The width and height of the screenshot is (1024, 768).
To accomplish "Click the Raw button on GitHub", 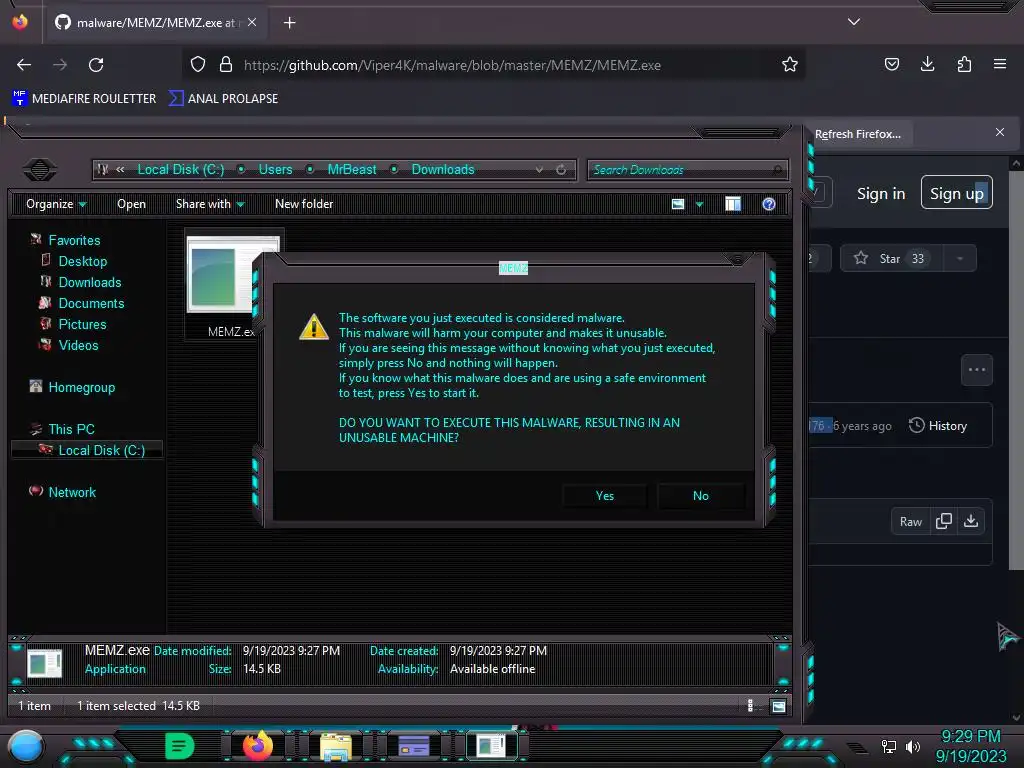I will pyautogui.click(x=910, y=522).
